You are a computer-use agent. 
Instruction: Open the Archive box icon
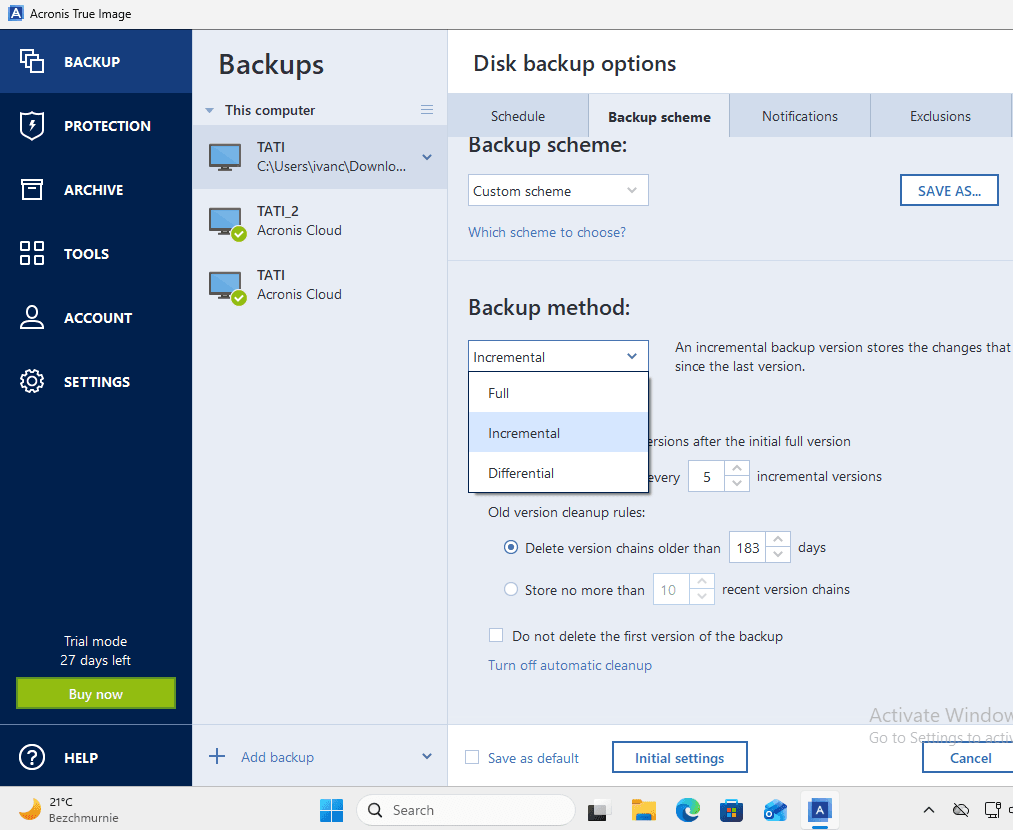pos(32,189)
